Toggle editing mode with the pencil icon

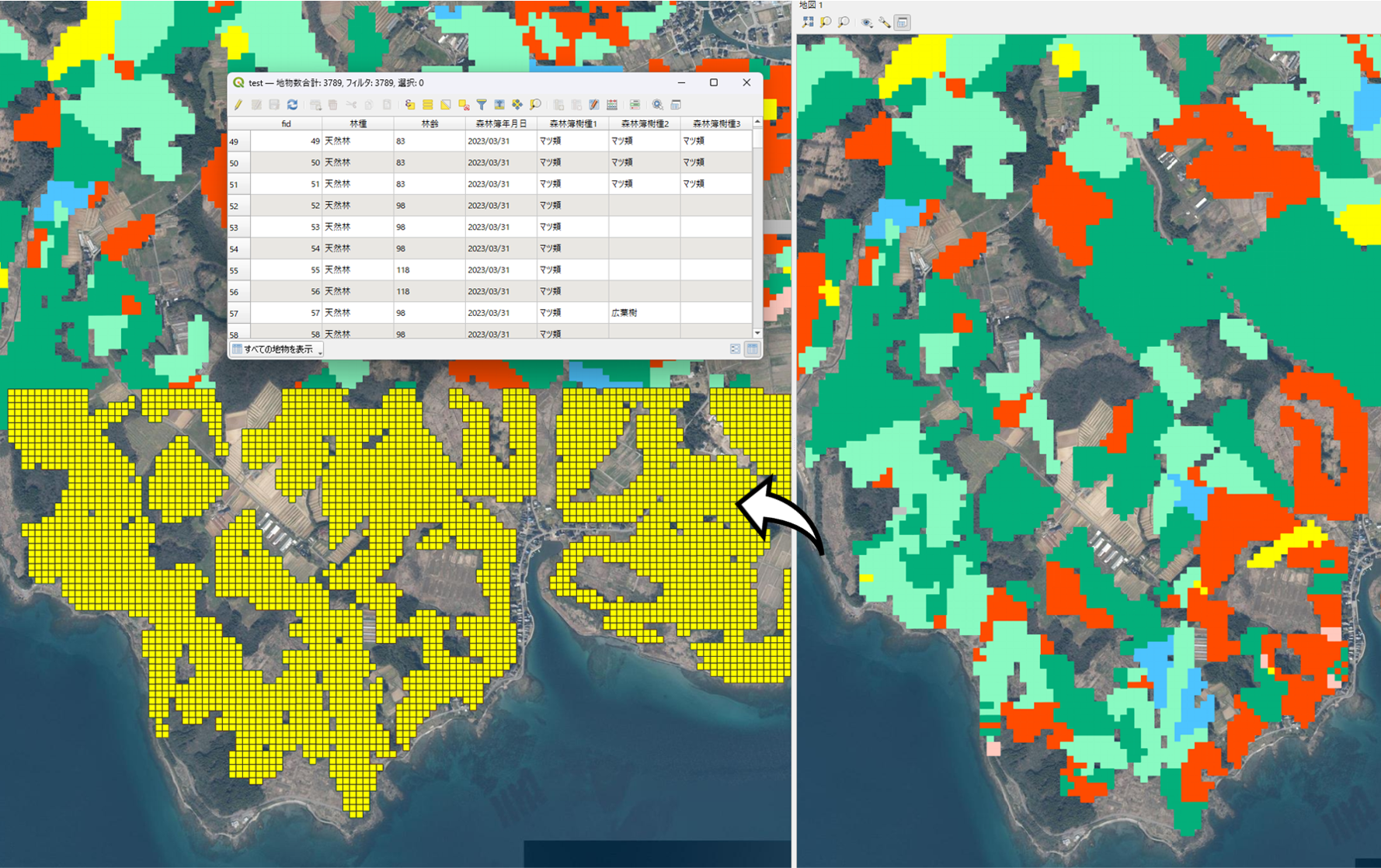pyautogui.click(x=238, y=105)
